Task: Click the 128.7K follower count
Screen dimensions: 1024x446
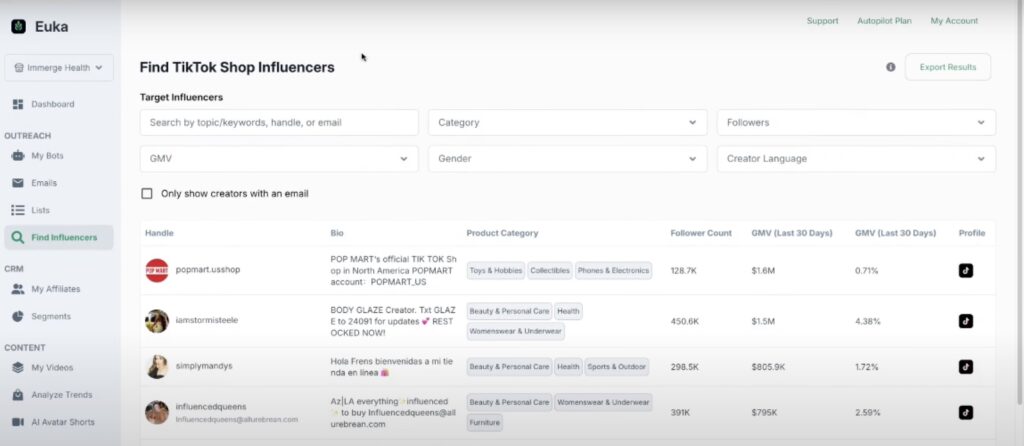Action: click(x=684, y=270)
